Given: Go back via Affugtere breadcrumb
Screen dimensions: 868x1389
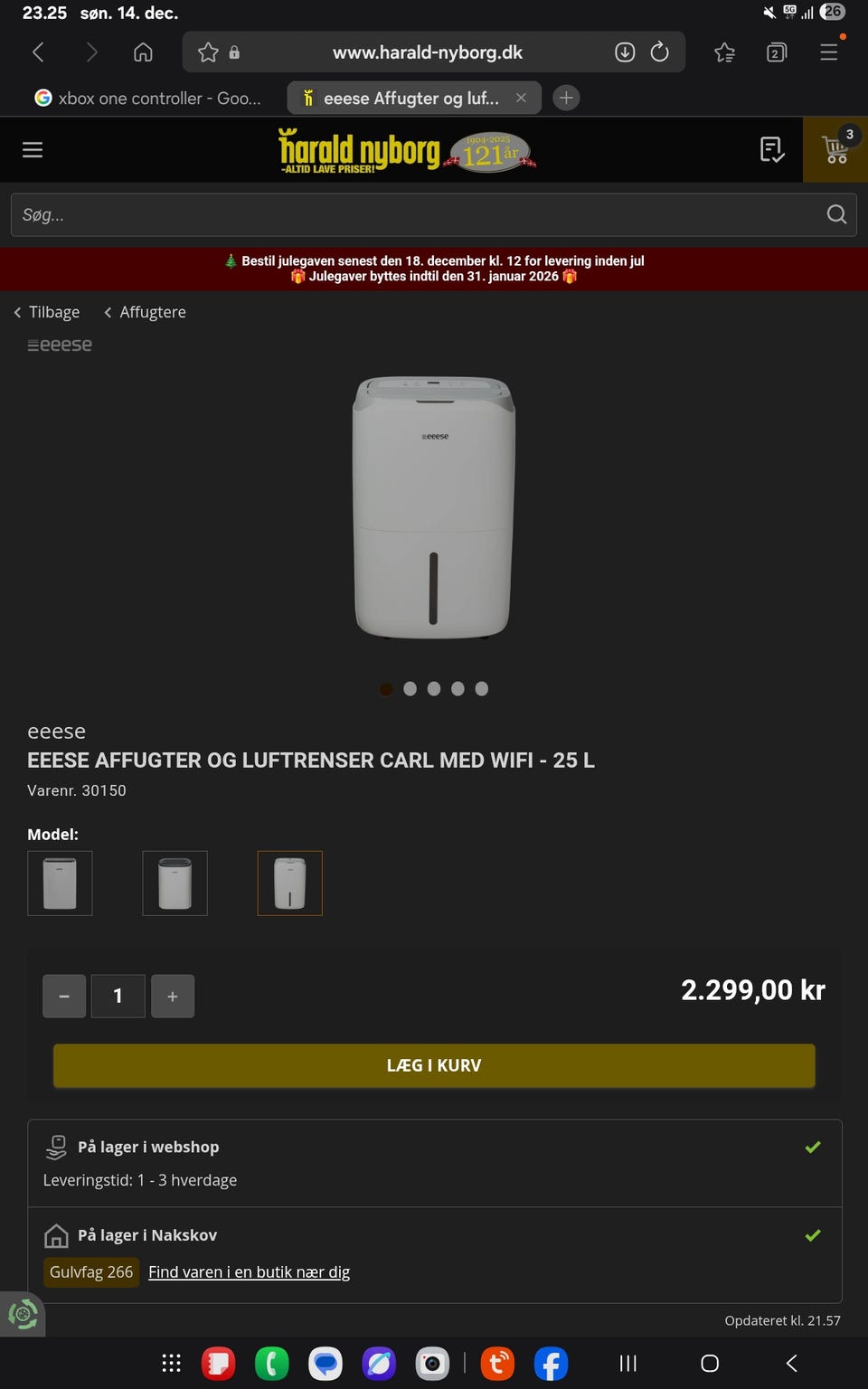Looking at the screenshot, I should click(x=145, y=312).
